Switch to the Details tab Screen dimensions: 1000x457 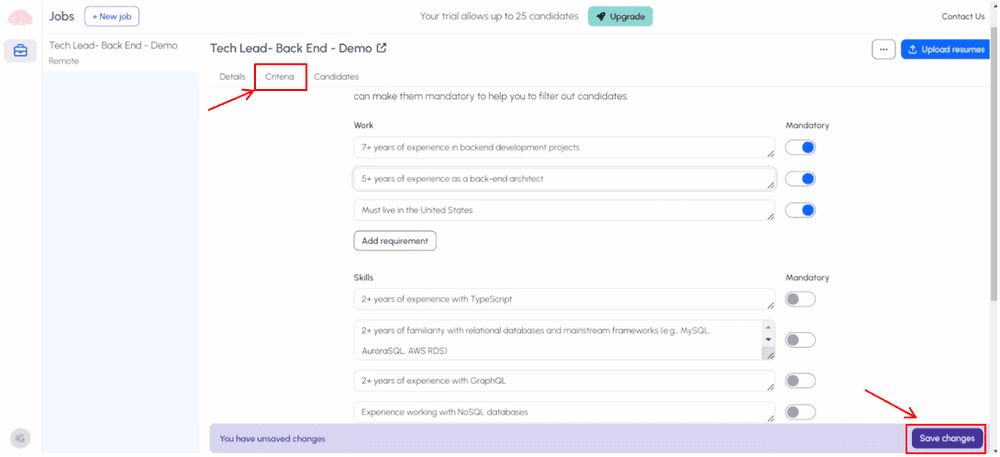point(232,77)
